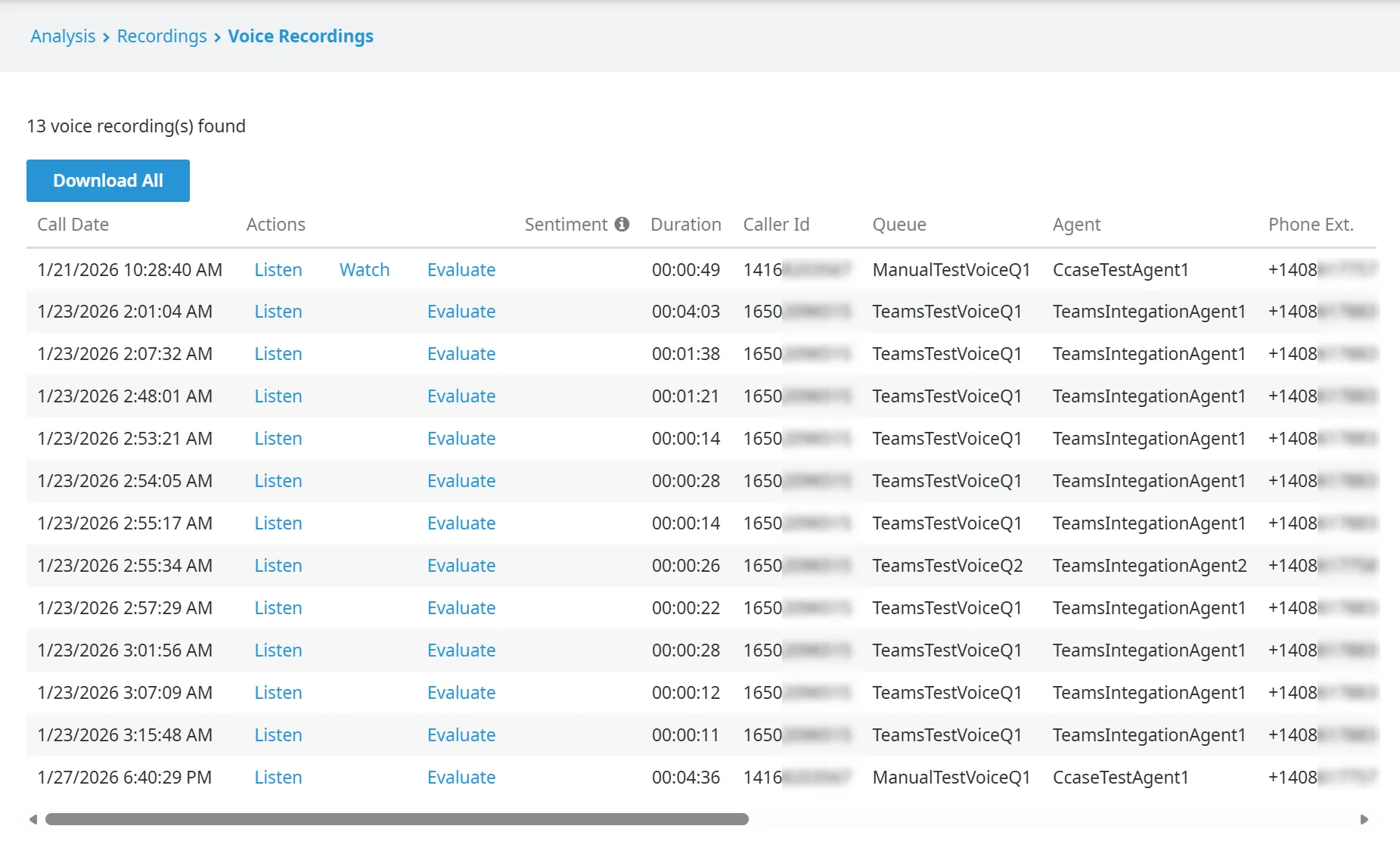Click the Agent column header
1400x860 pixels.
tap(1076, 225)
